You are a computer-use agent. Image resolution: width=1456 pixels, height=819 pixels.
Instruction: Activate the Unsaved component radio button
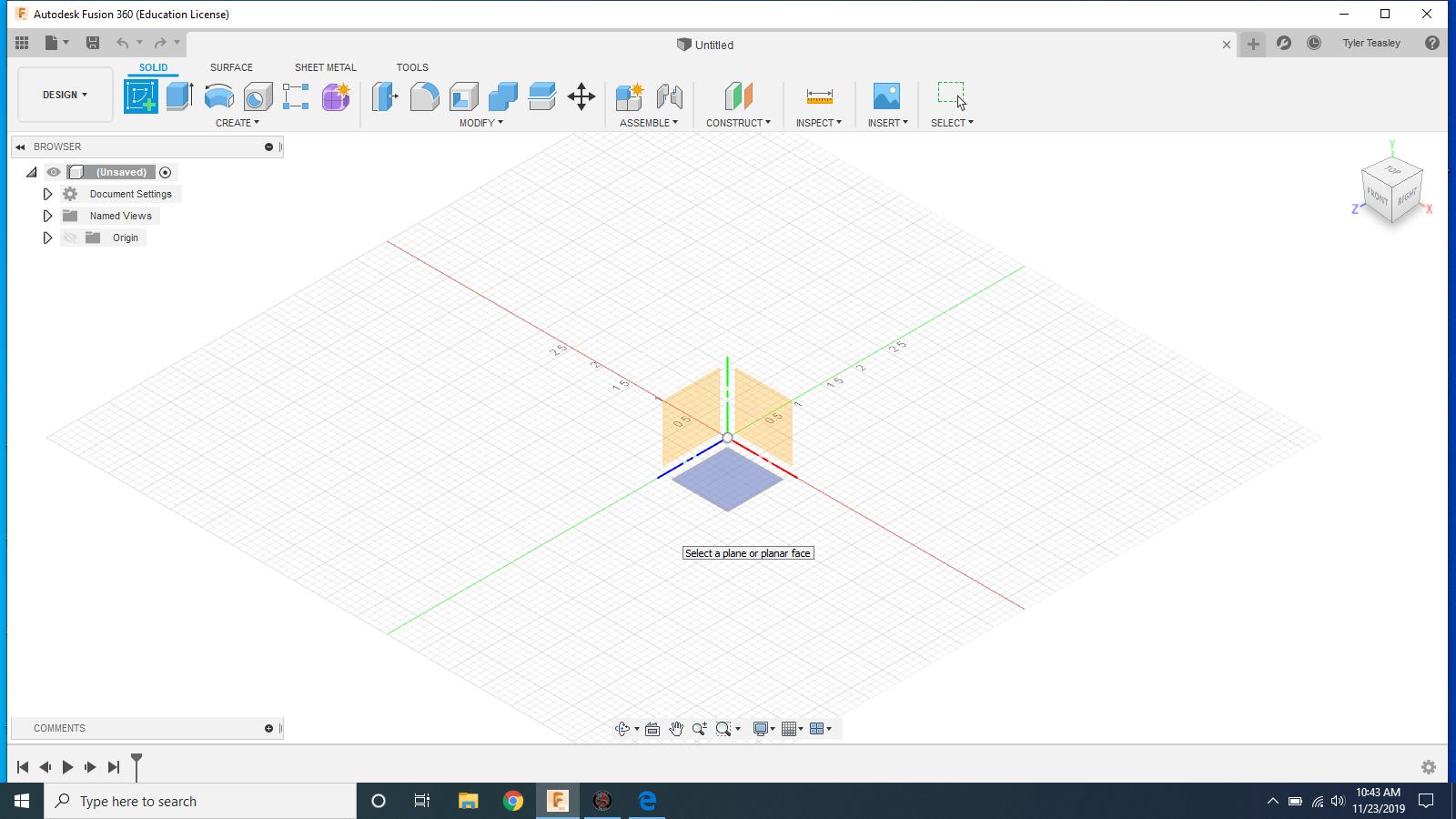[x=165, y=172]
